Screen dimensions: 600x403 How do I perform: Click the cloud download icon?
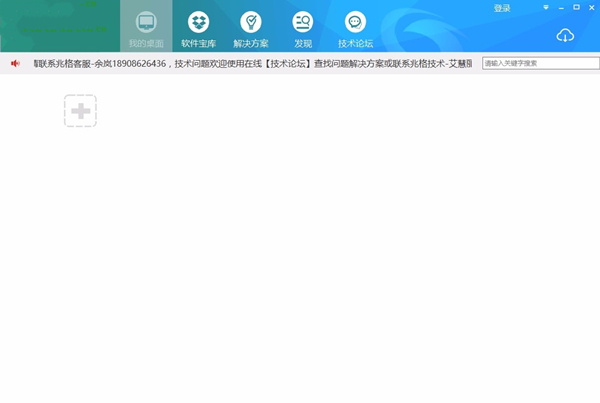[x=565, y=36]
